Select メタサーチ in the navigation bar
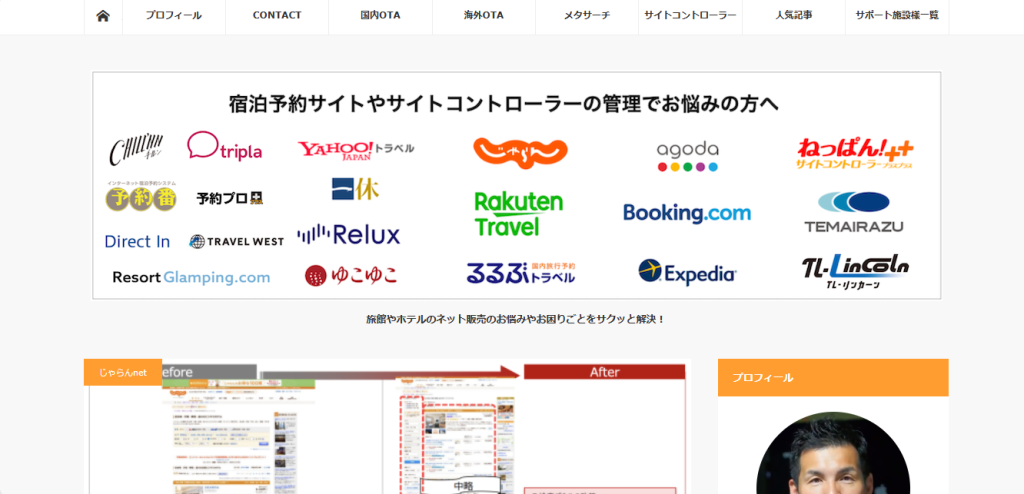This screenshot has height=494, width=1024. [x=586, y=16]
